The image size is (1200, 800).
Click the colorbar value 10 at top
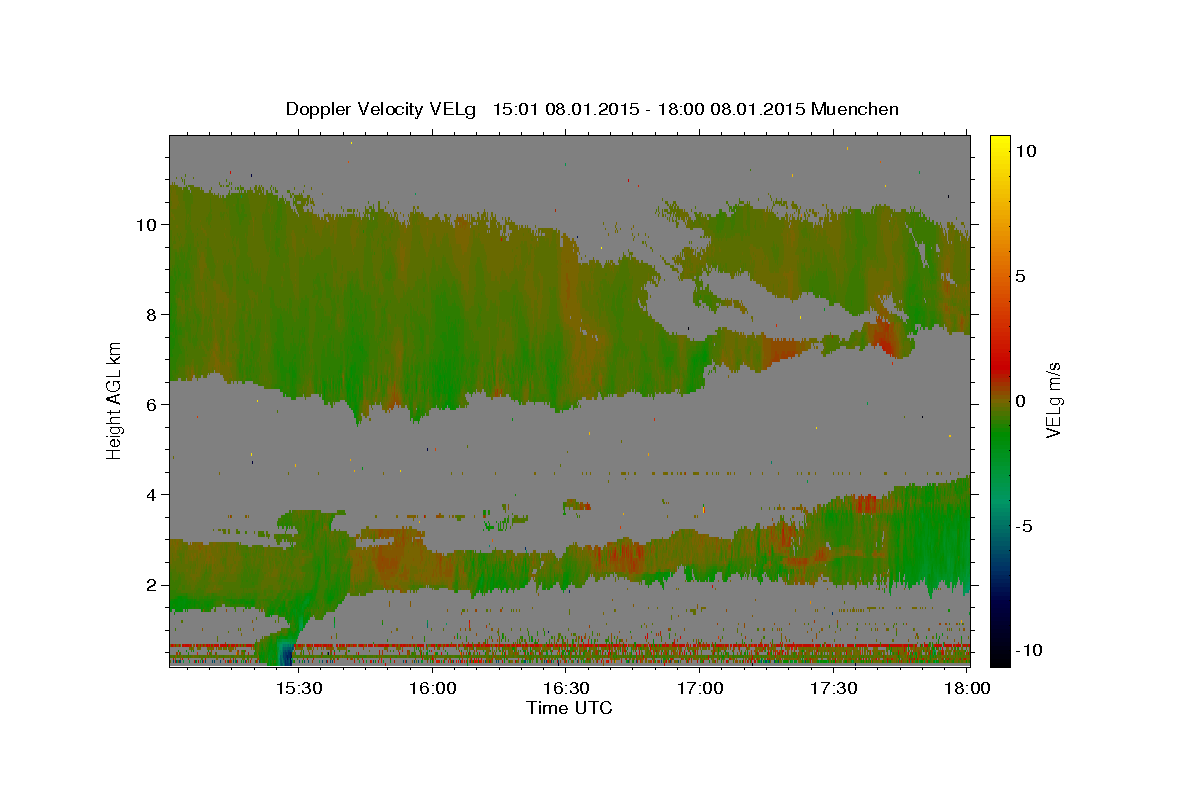click(x=1026, y=150)
